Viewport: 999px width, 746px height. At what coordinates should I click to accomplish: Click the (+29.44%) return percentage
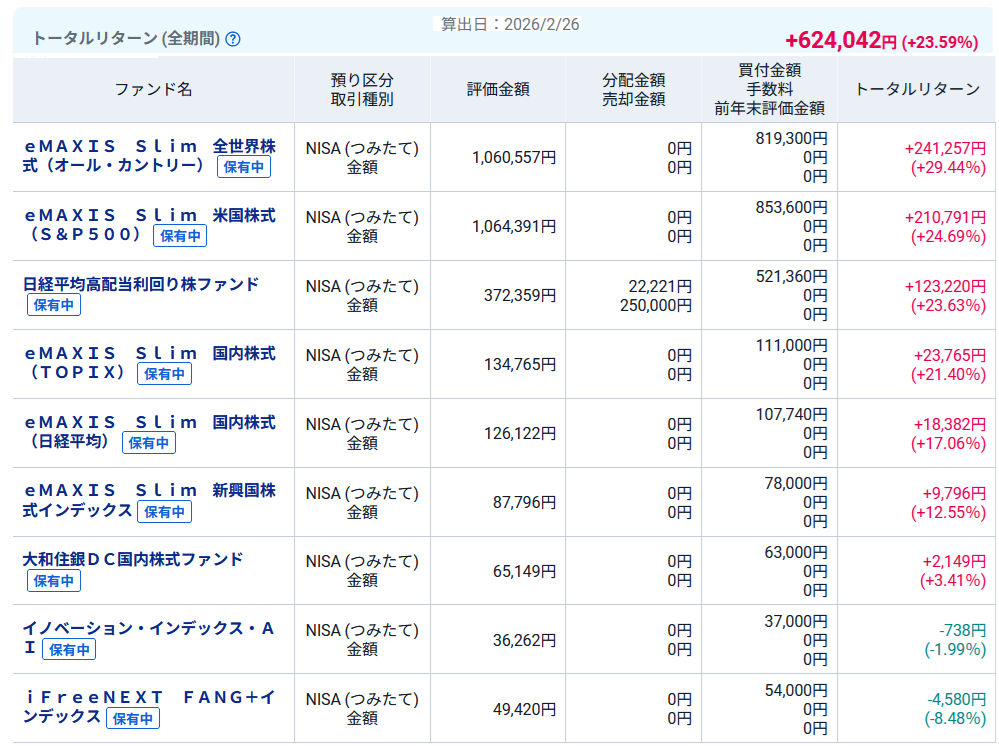948,168
